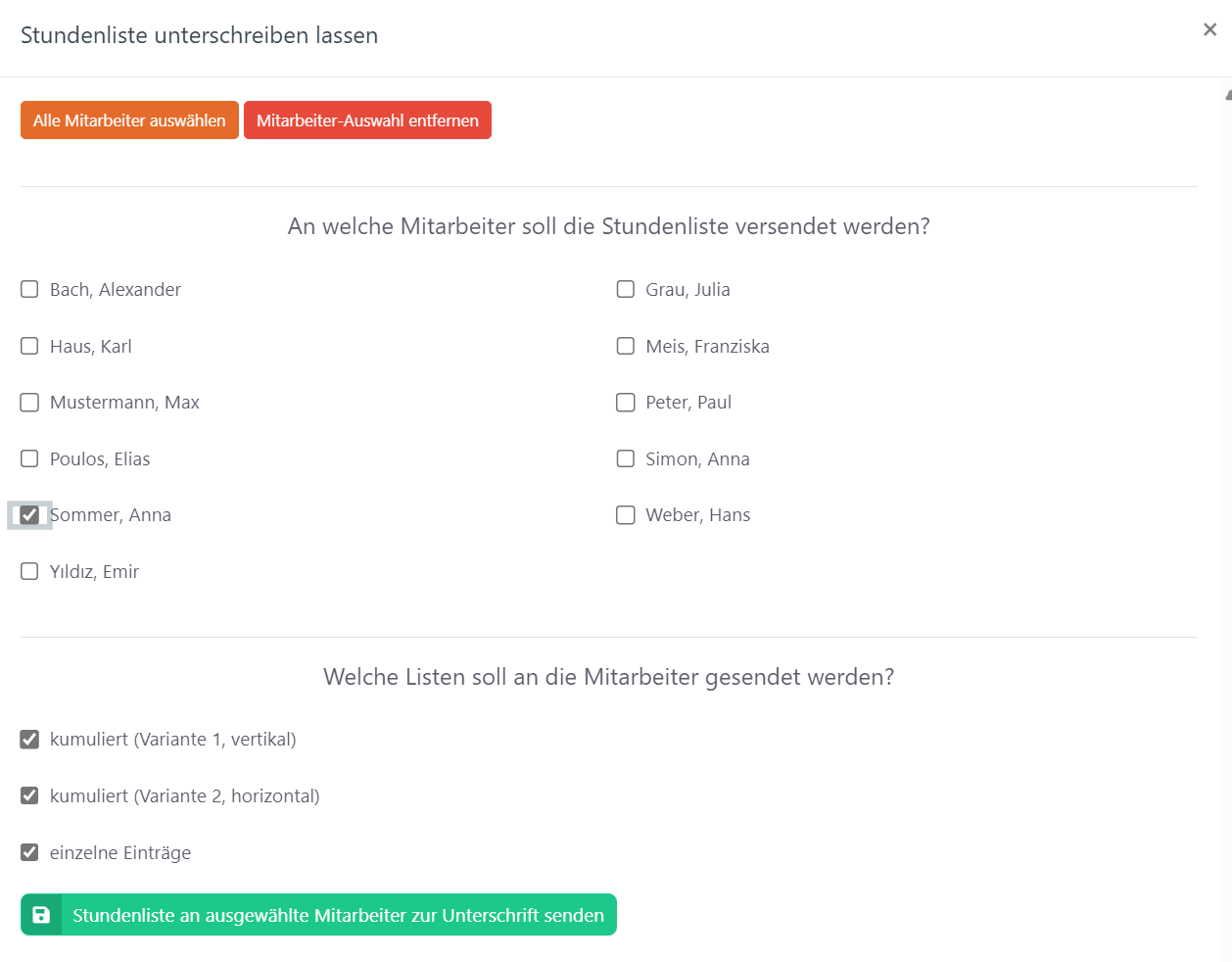This screenshot has width=1232, height=962.
Task: Click 'Alle Mitarbeiter auswählen' button
Action: coord(129,120)
